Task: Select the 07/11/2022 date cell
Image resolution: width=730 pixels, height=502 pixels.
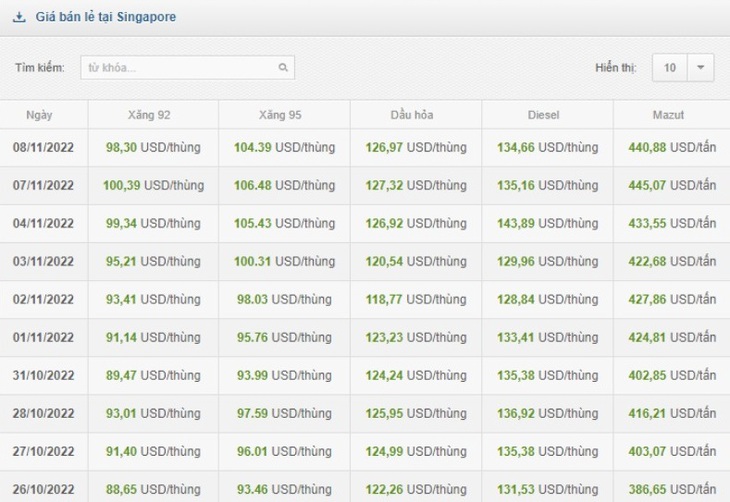Action: (x=43, y=185)
